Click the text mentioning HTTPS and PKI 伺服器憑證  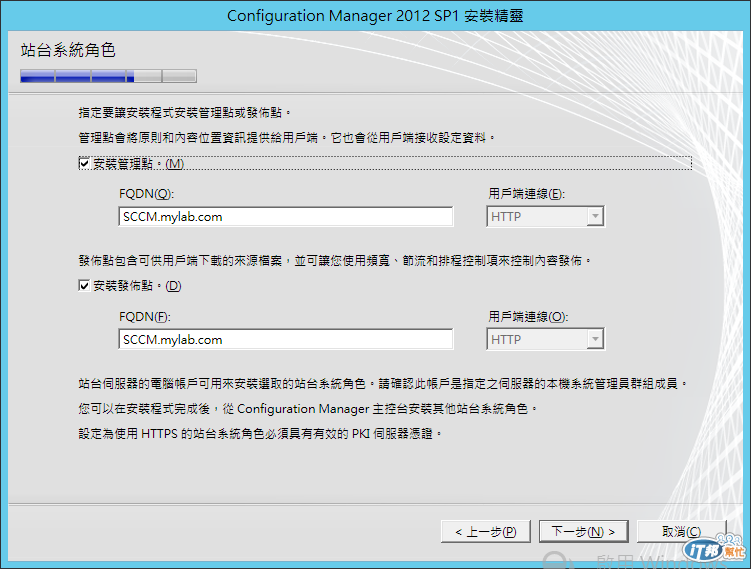(x=260, y=434)
